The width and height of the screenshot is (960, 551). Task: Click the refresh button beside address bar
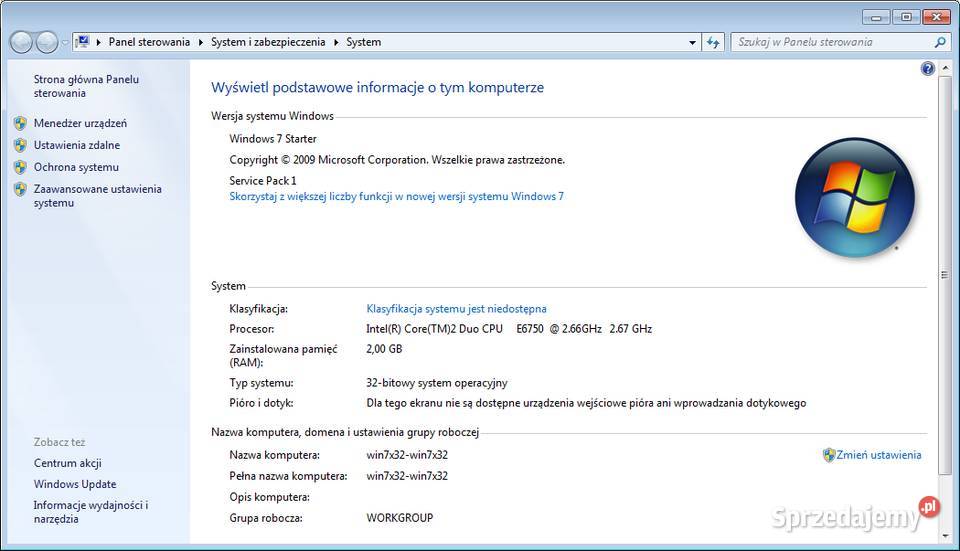point(713,42)
